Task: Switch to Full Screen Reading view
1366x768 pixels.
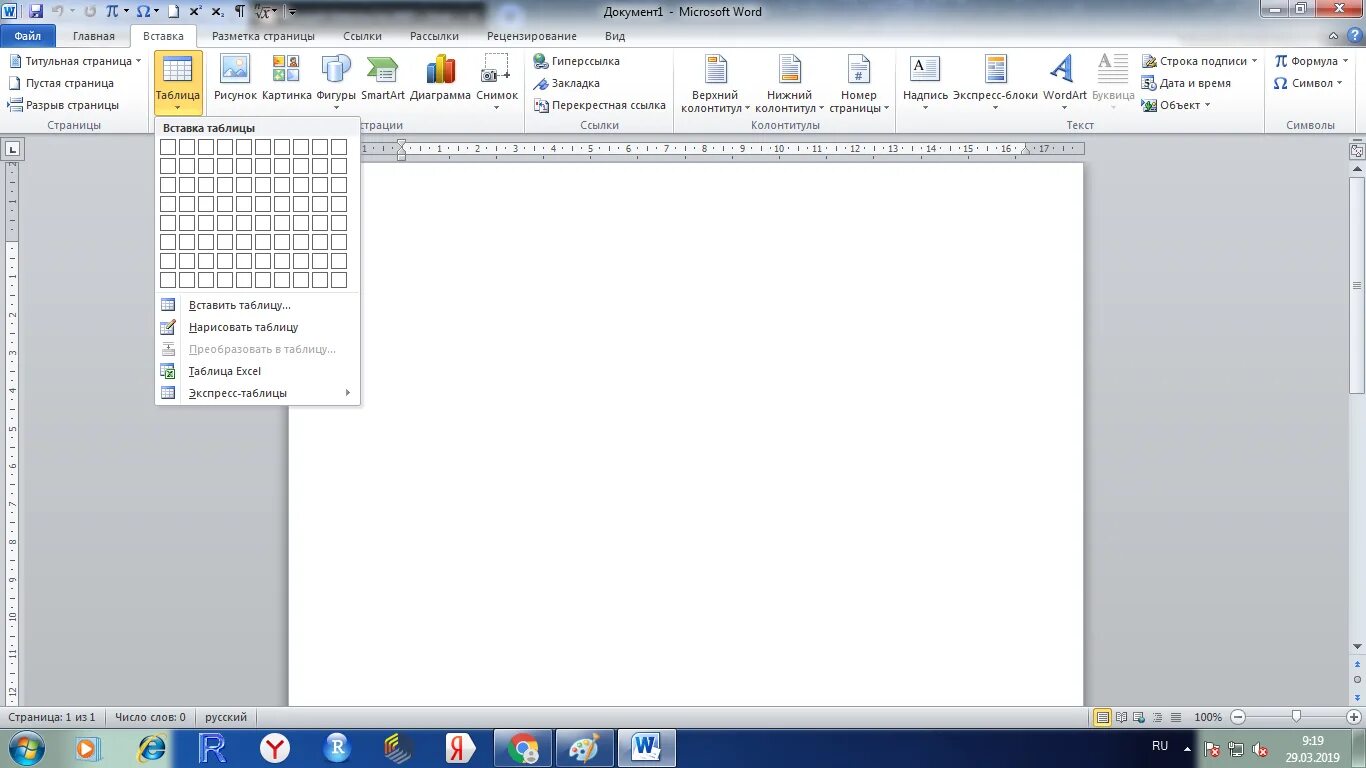Action: [1121, 717]
